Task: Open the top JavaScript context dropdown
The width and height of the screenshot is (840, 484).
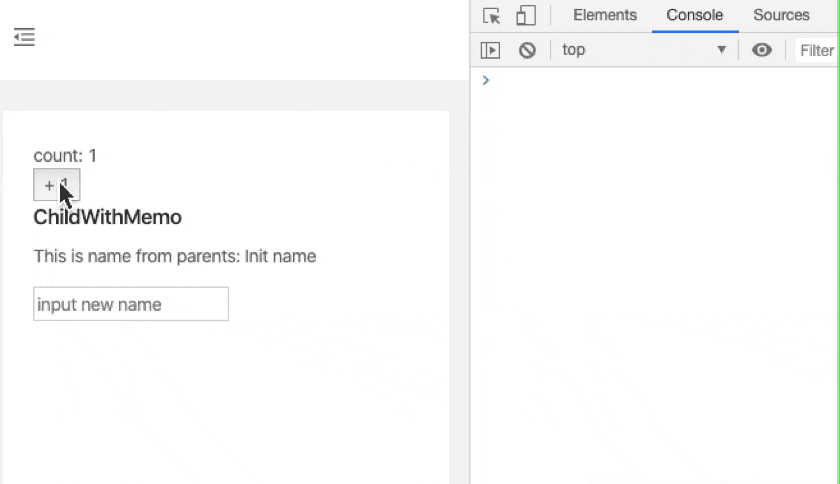Action: [x=644, y=50]
